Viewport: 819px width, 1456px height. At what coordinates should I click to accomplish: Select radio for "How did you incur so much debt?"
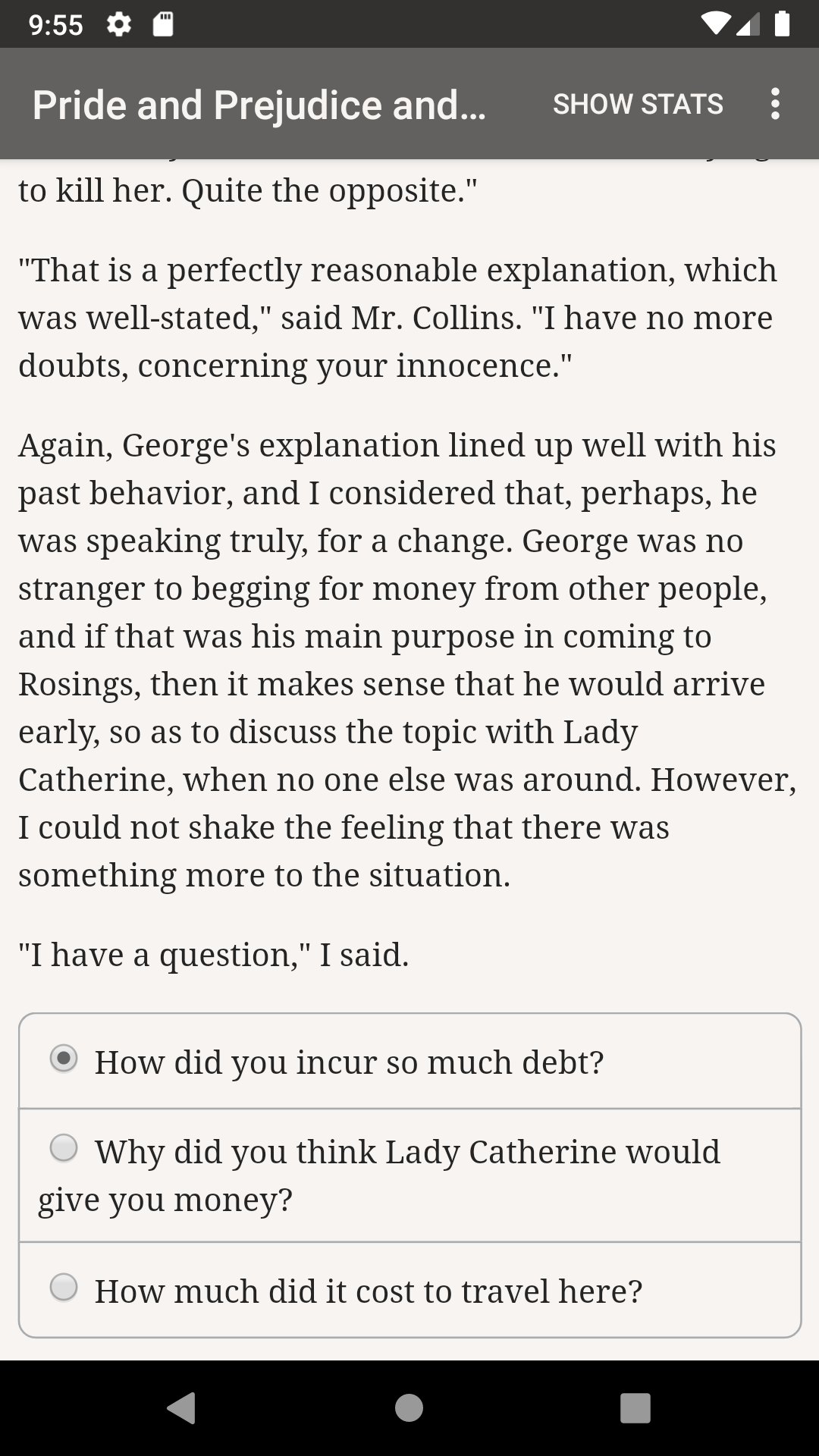click(64, 1058)
